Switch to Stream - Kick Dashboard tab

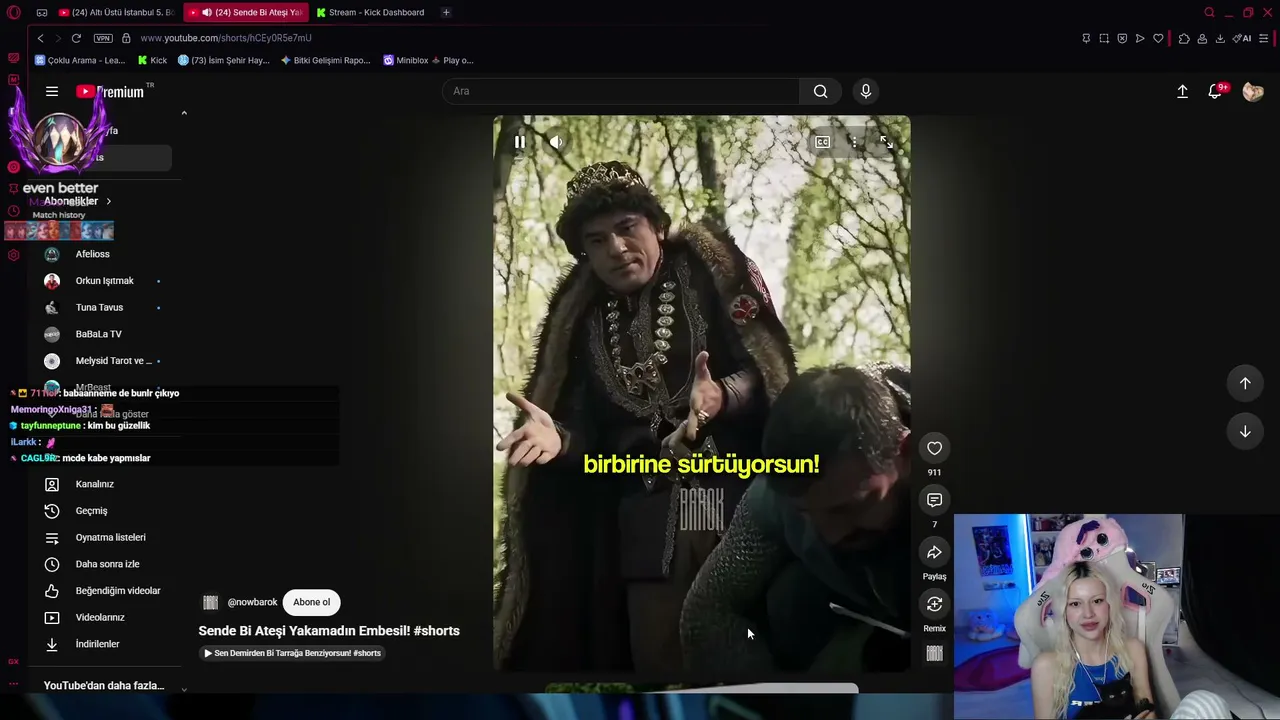pos(371,12)
